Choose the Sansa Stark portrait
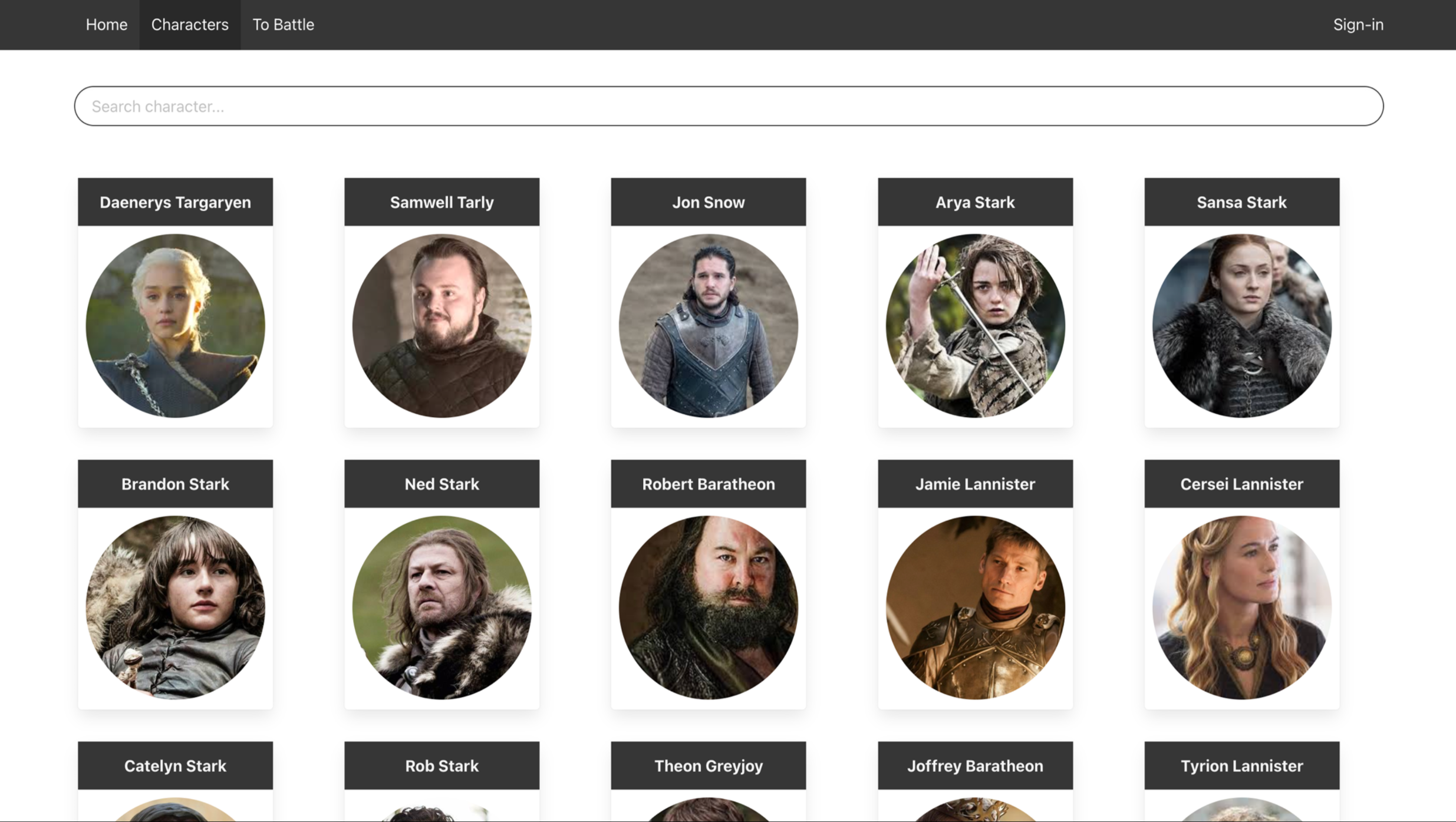Screen dimensions: 1456x822 pyautogui.click(x=1241, y=326)
